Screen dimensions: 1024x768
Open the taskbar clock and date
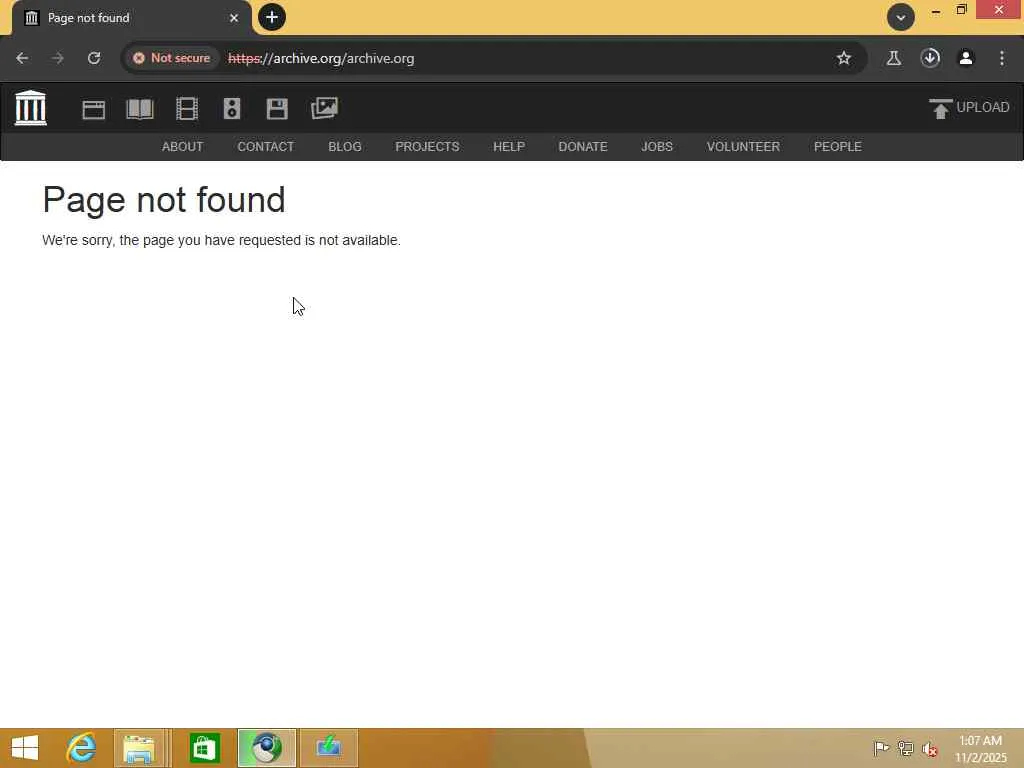click(x=980, y=748)
